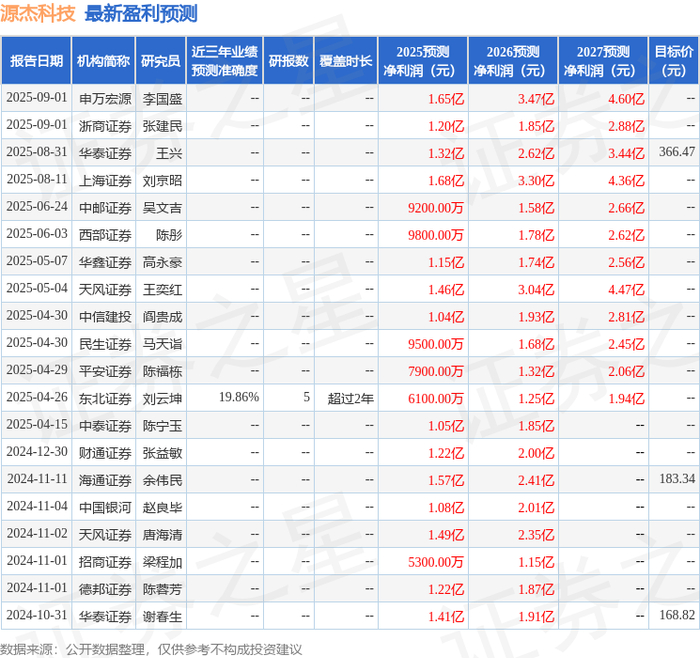700x658 pixels.
Task: Click the 近三年业绩预测准确度 header
Action: click(225, 61)
